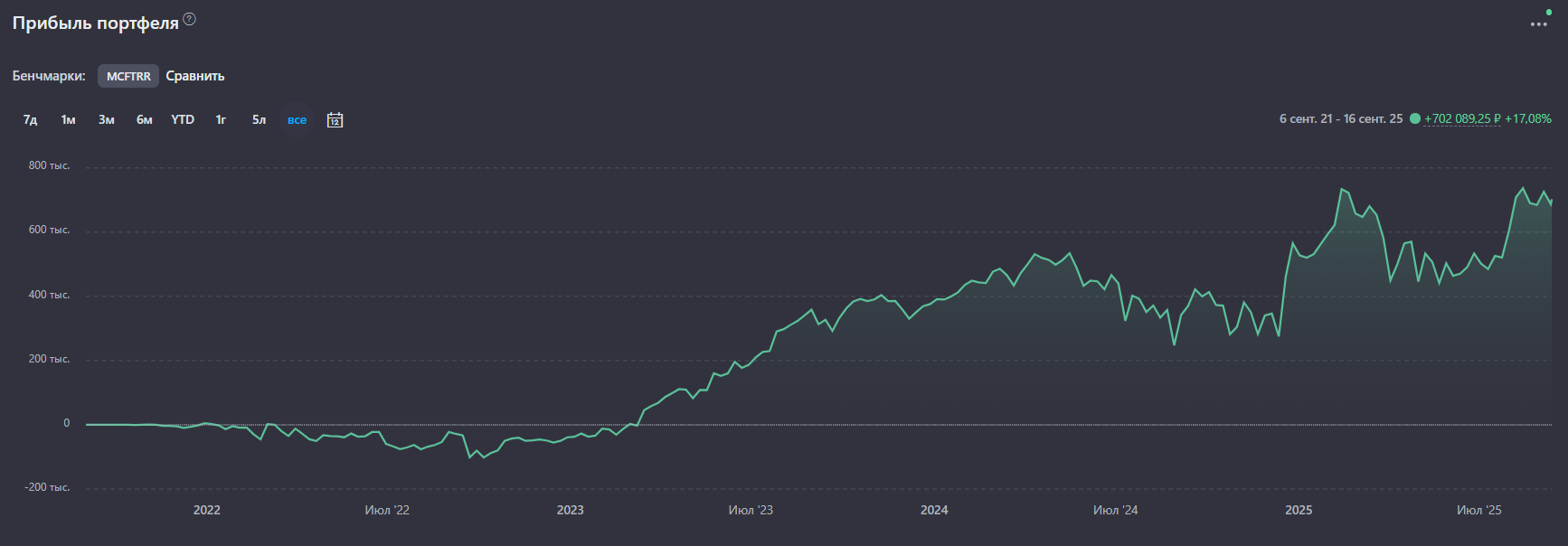Select the 6м time range

(145, 119)
